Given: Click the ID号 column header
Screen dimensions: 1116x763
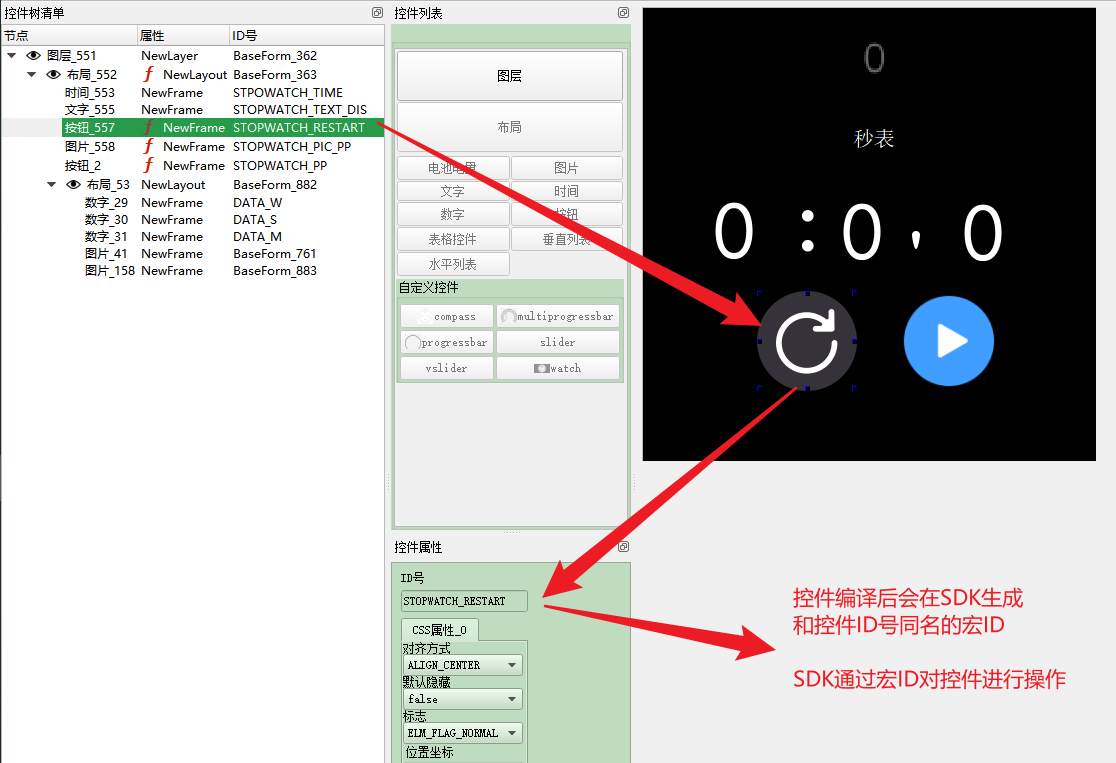Looking at the screenshot, I should (x=307, y=36).
